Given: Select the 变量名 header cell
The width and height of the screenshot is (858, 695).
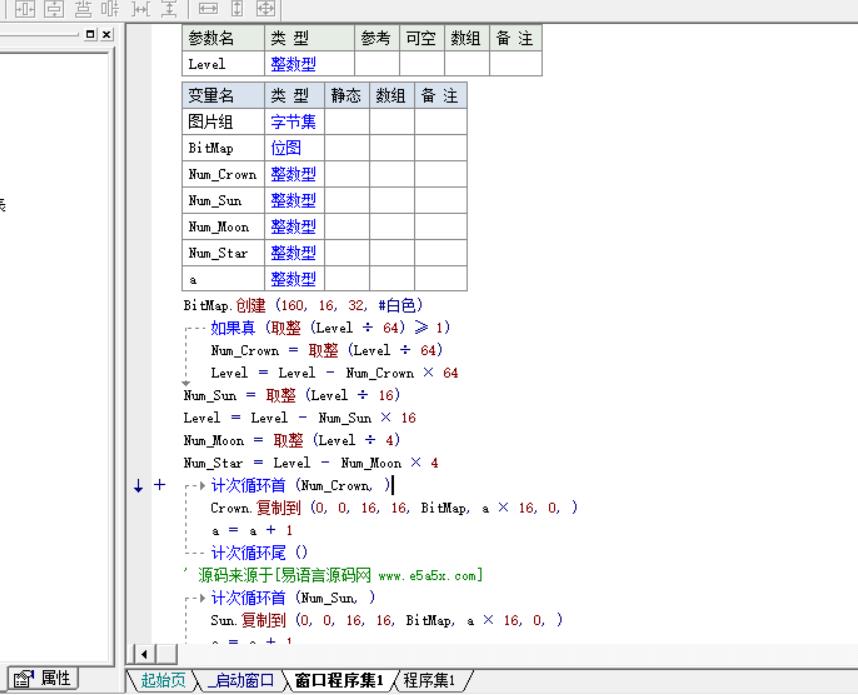Looking at the screenshot, I should coord(223,95).
